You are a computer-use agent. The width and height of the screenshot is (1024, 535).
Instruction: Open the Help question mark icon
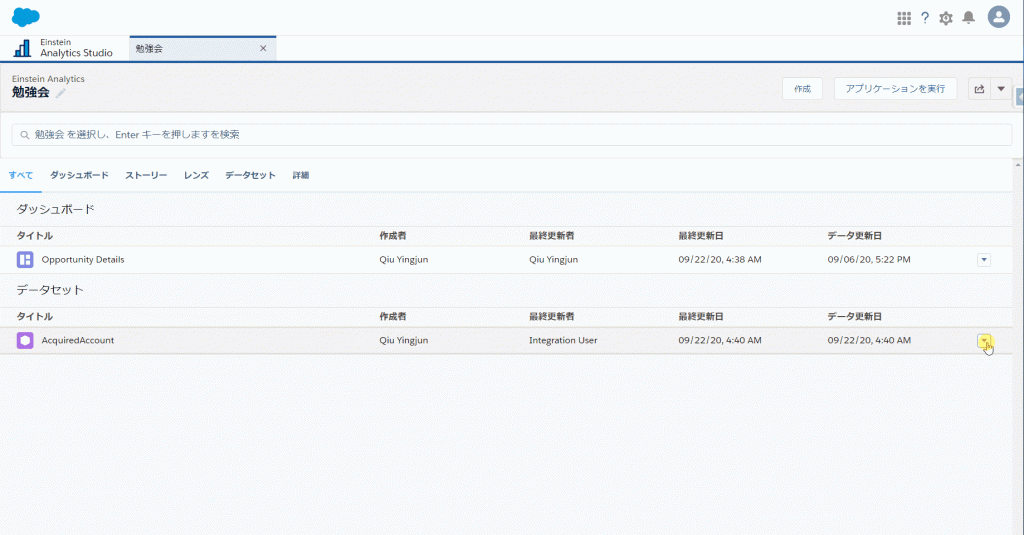click(x=925, y=18)
